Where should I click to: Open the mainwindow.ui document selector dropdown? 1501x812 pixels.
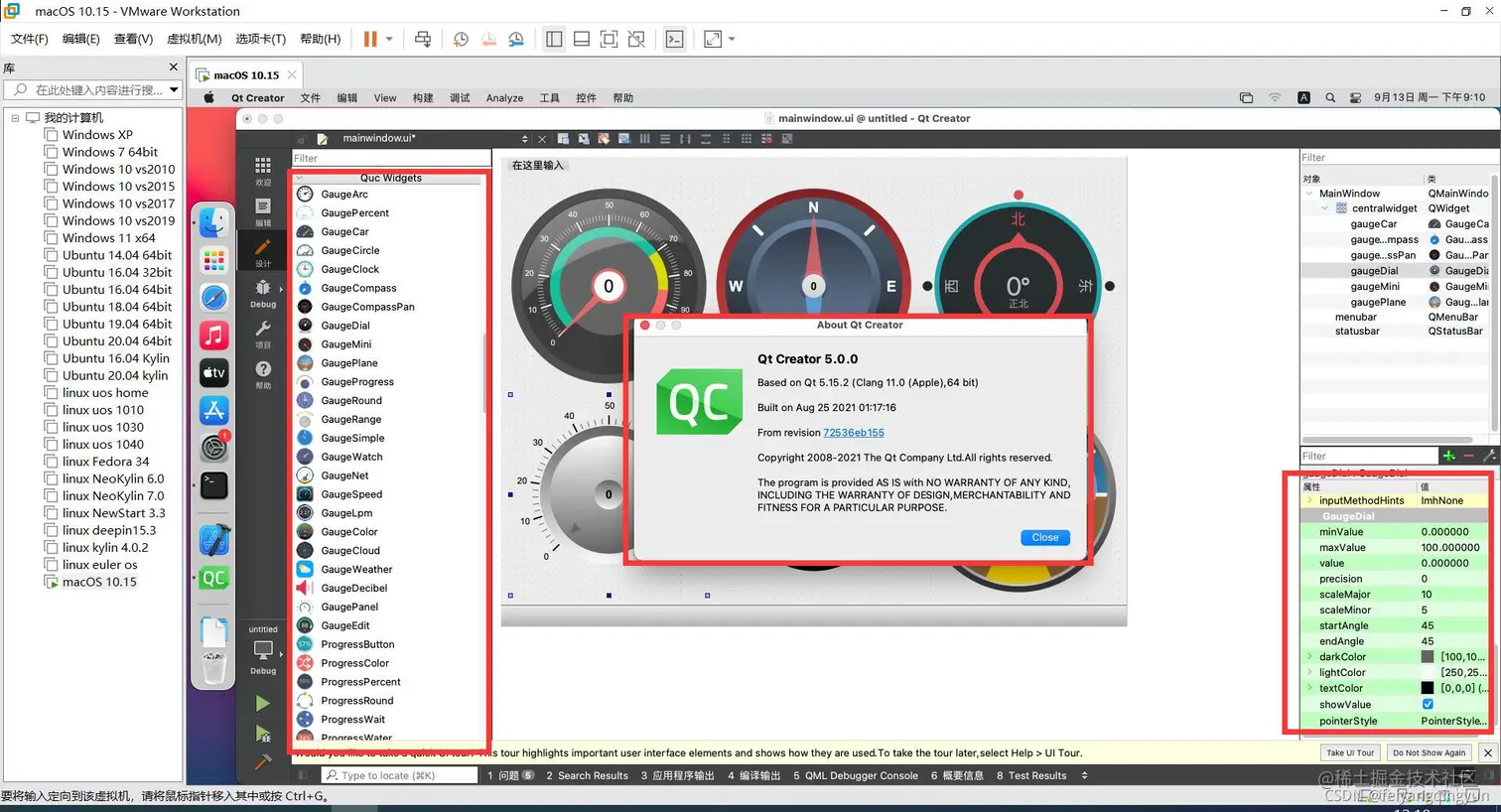pyautogui.click(x=525, y=139)
